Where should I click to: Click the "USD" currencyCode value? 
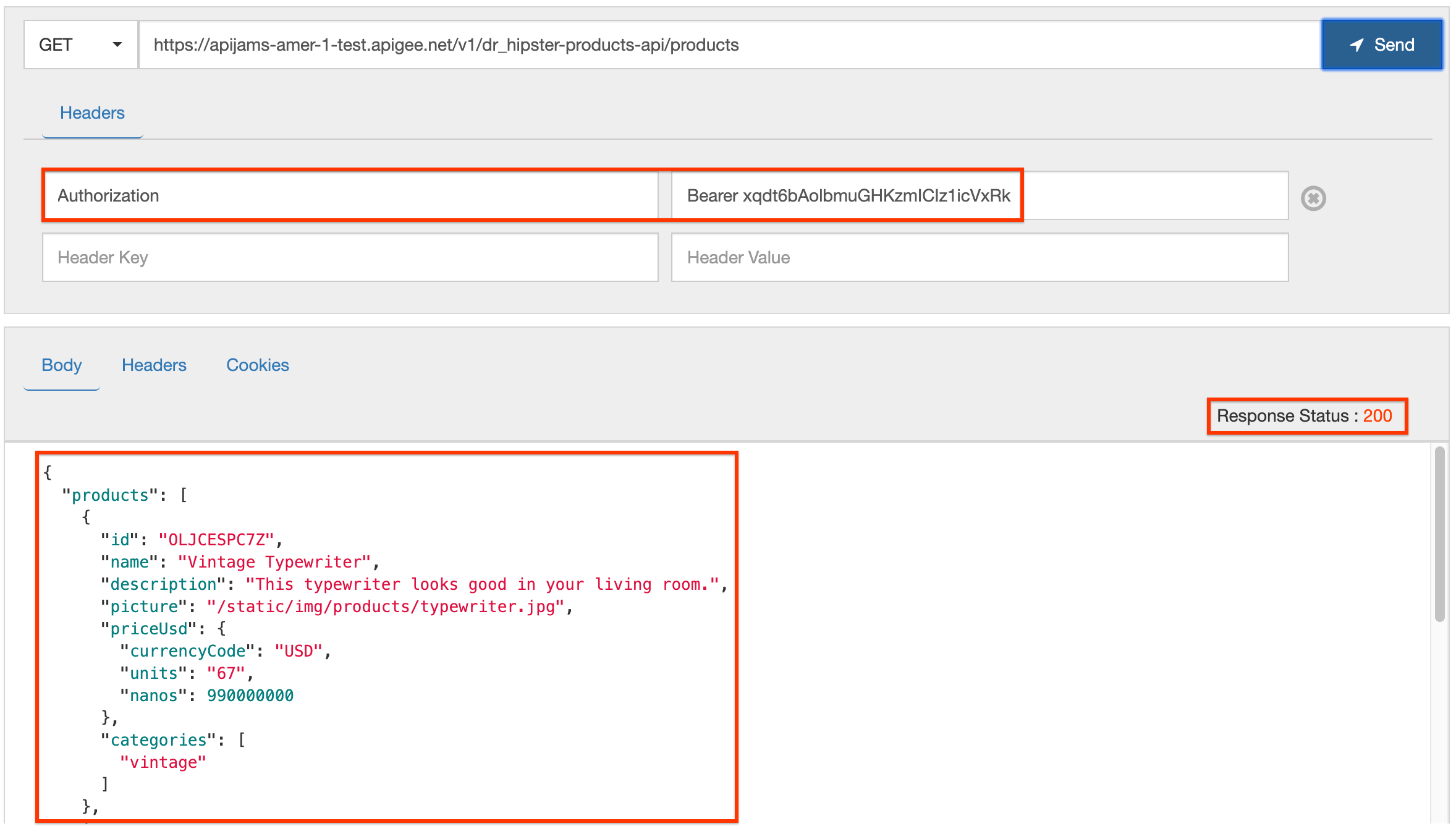pos(298,651)
